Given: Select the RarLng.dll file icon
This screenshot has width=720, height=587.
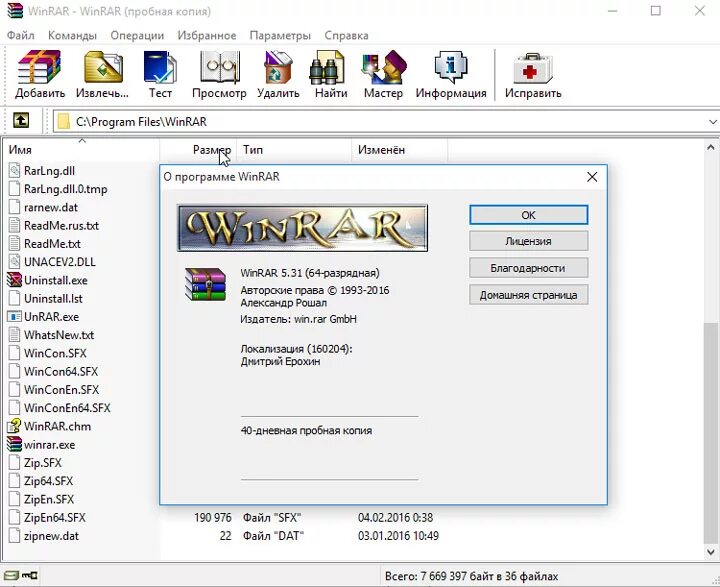Looking at the screenshot, I should pyautogui.click(x=15, y=170).
